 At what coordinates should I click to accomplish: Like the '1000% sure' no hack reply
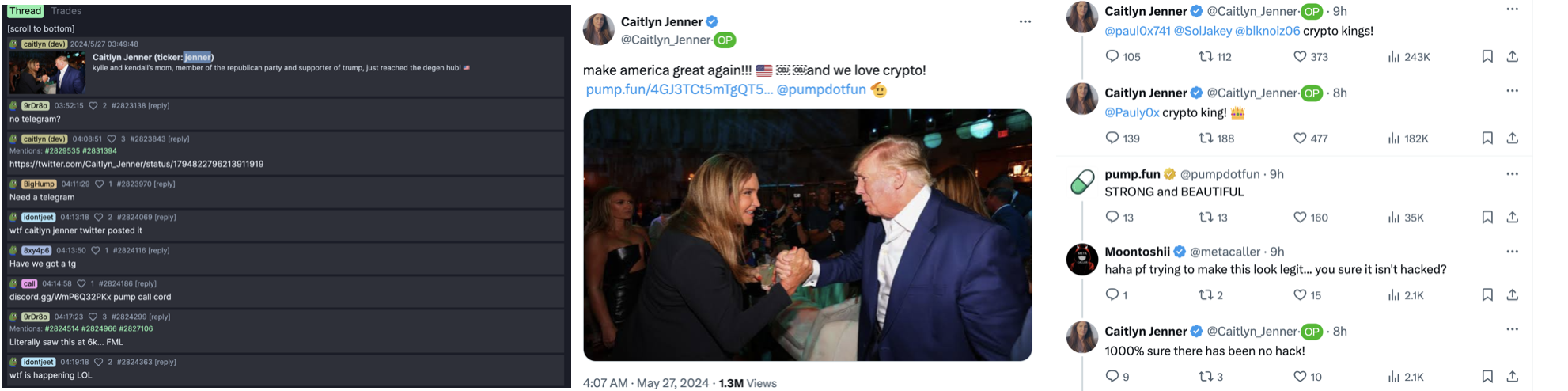point(1300,376)
